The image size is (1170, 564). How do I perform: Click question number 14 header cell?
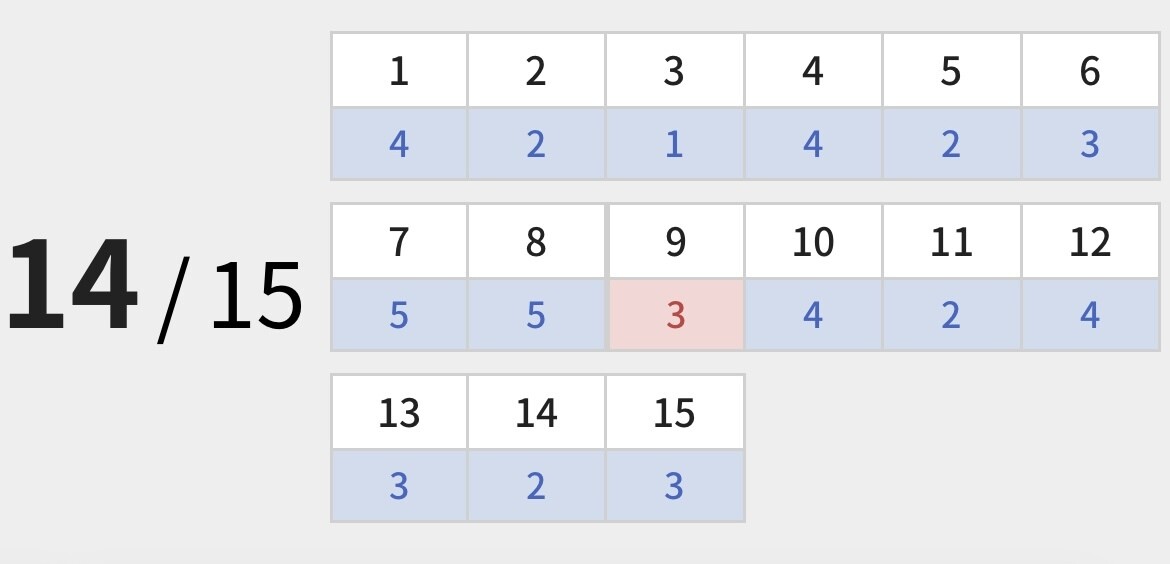536,412
